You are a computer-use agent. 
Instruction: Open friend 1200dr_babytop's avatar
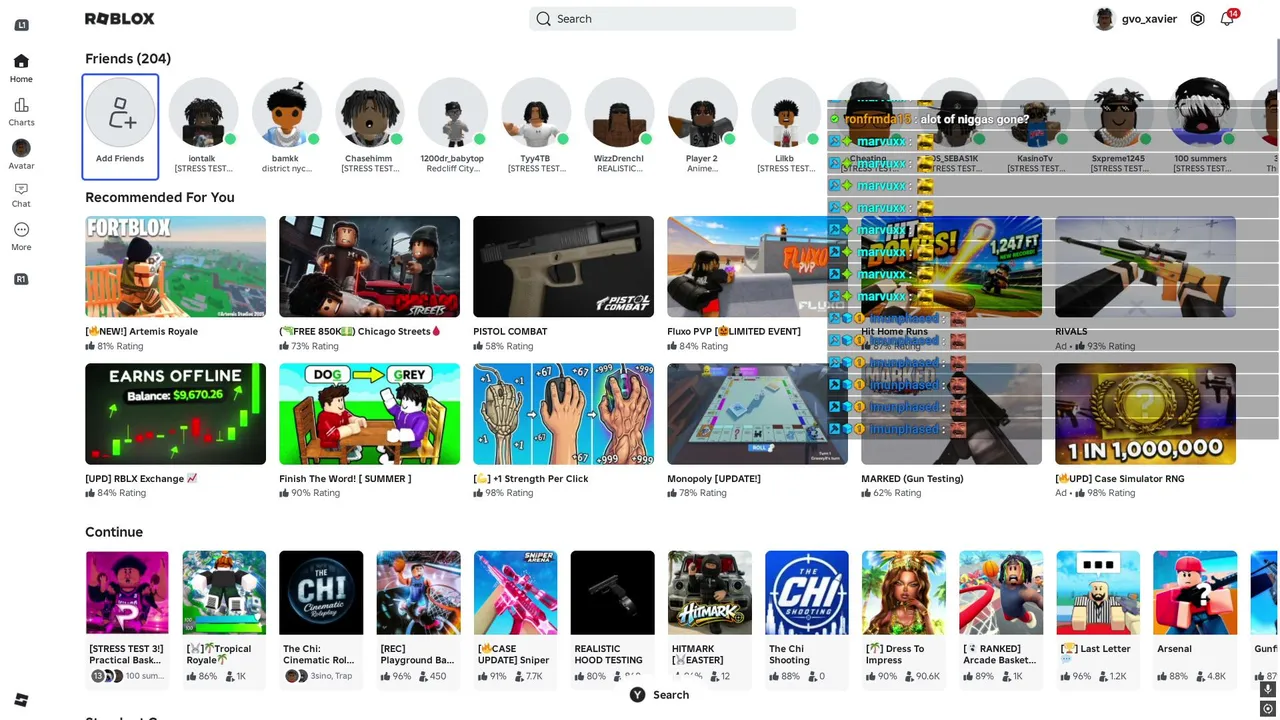point(452,112)
